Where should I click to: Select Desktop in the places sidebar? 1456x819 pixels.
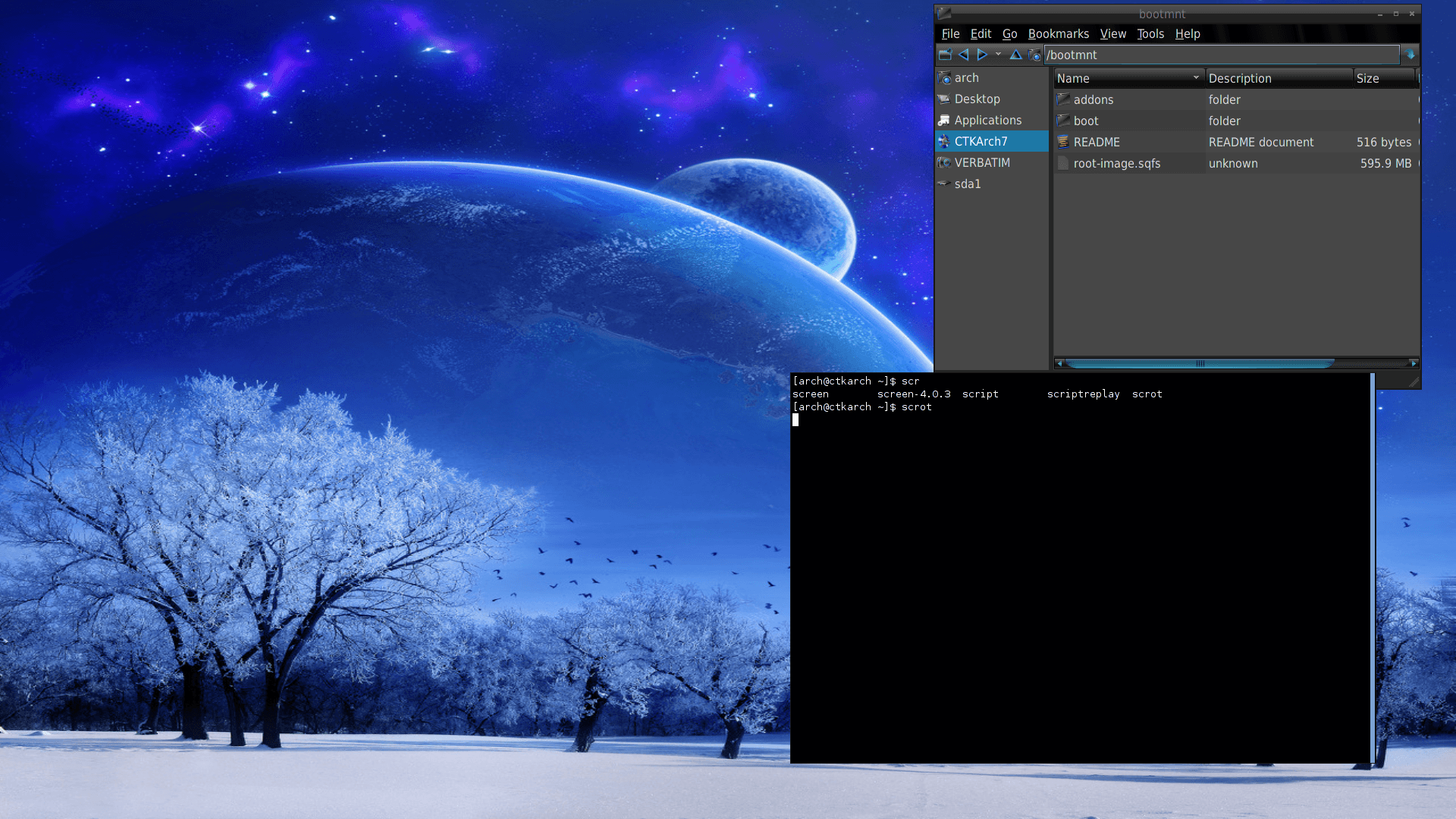(992, 99)
